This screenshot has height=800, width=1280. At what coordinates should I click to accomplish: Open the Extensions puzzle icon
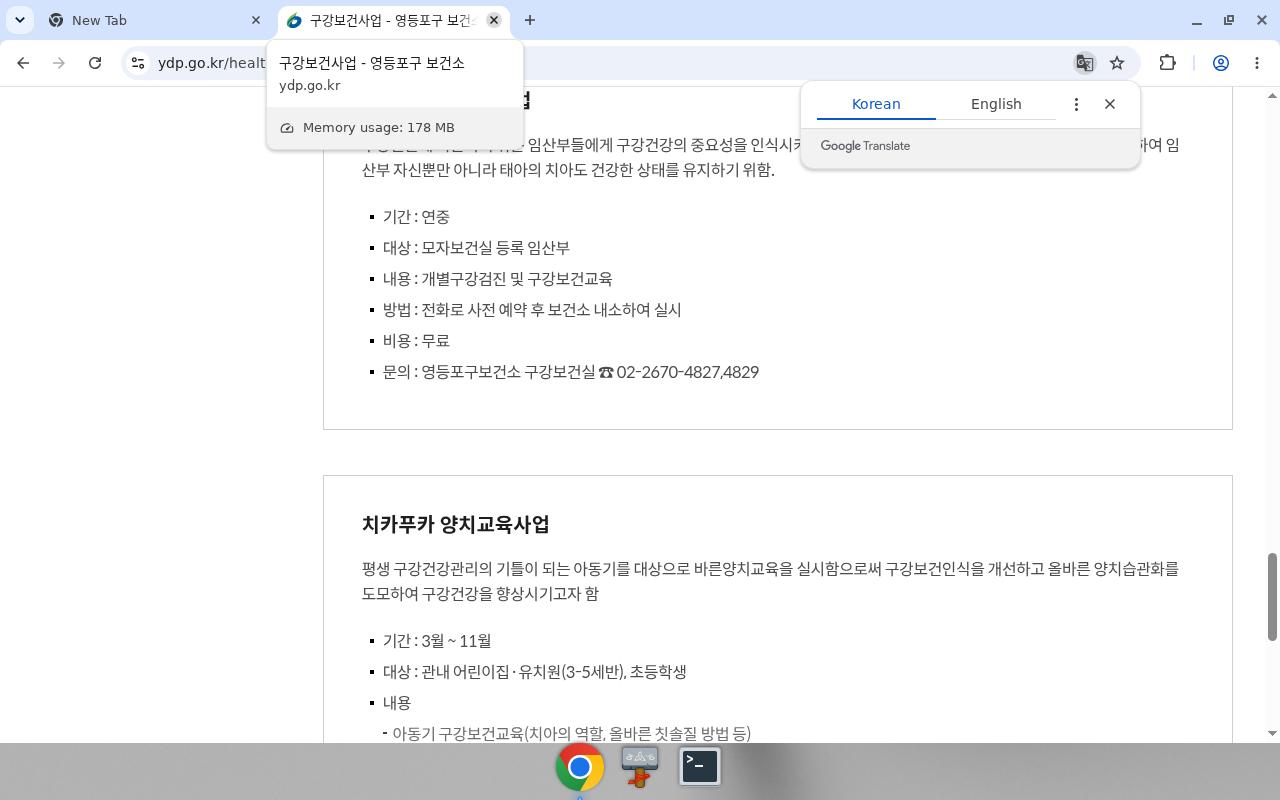(x=1167, y=63)
